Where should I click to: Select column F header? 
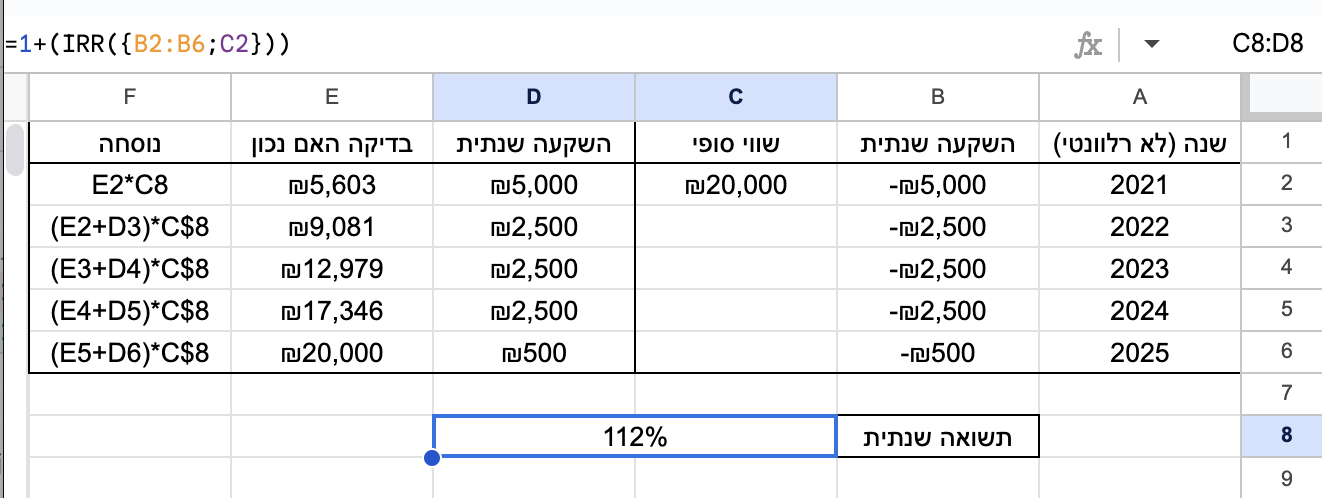(129, 96)
